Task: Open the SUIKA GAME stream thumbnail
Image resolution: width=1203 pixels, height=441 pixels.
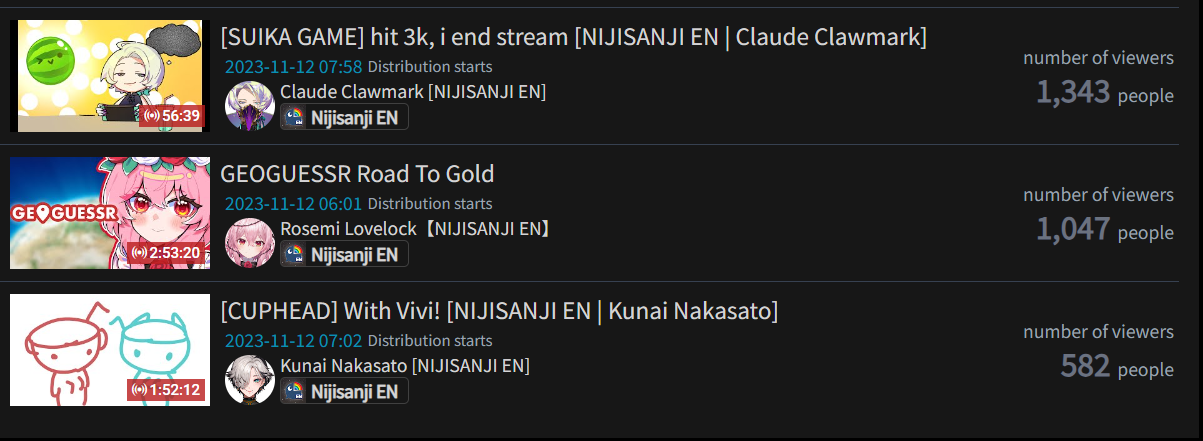Action: [110, 76]
